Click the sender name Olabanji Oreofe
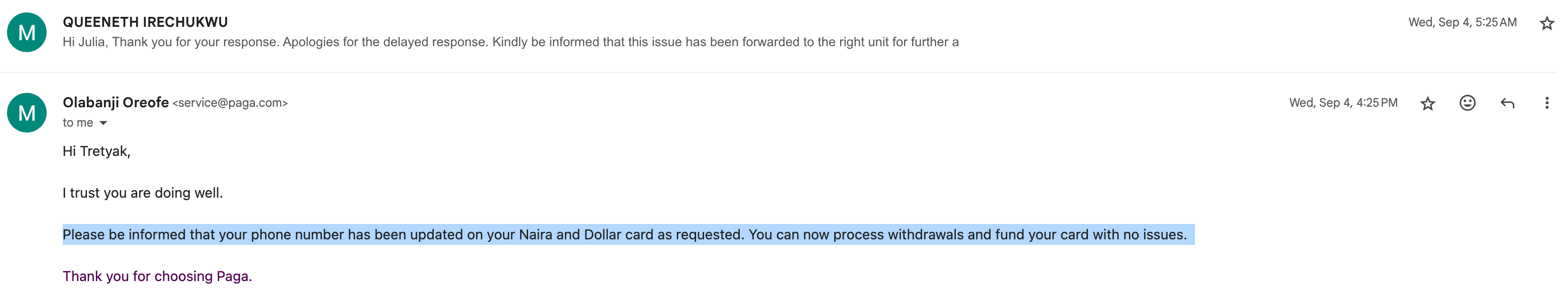Viewport: 1568px width, 290px height. [x=116, y=102]
